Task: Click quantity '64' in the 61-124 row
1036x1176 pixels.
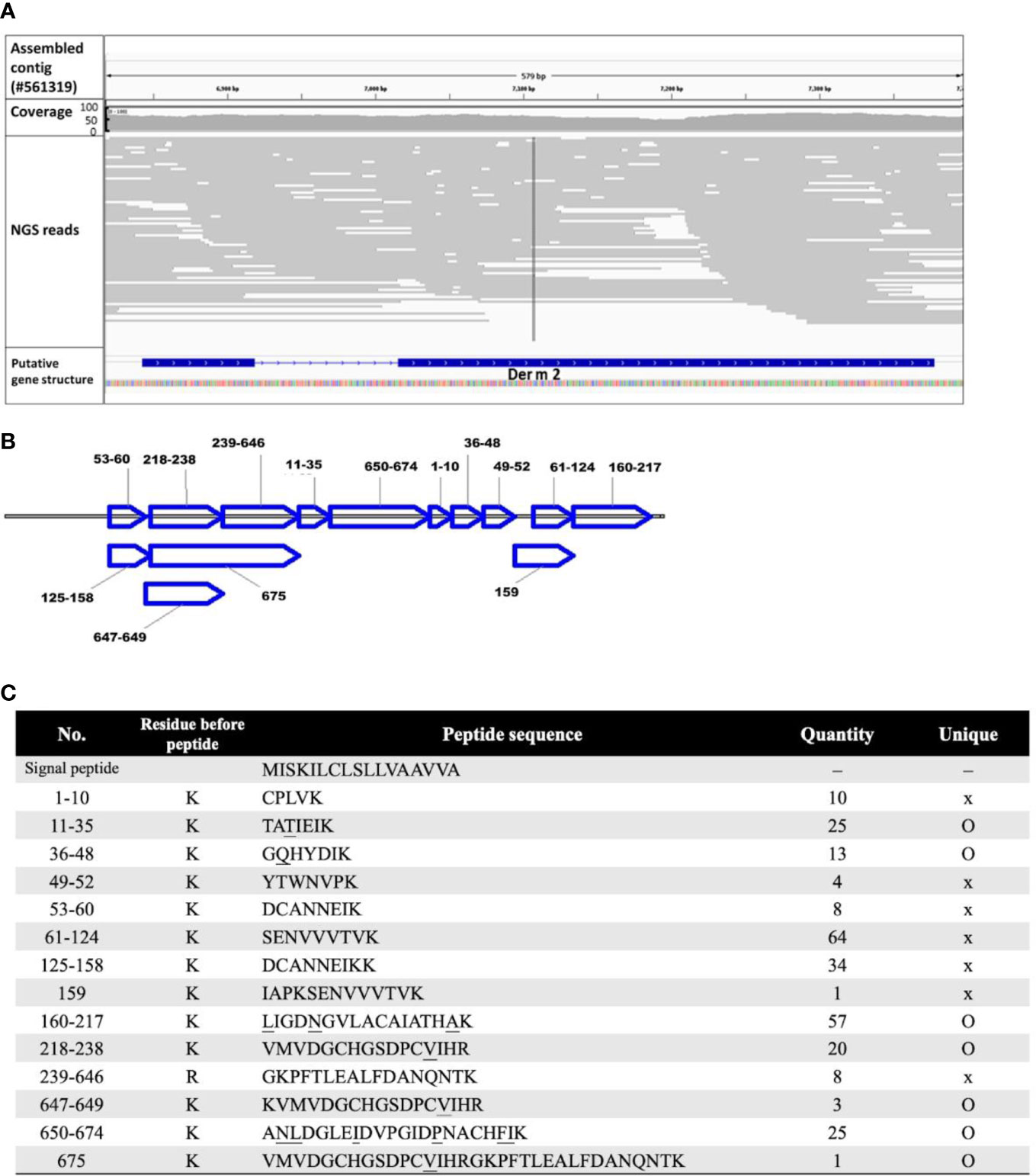Action: tap(837, 937)
